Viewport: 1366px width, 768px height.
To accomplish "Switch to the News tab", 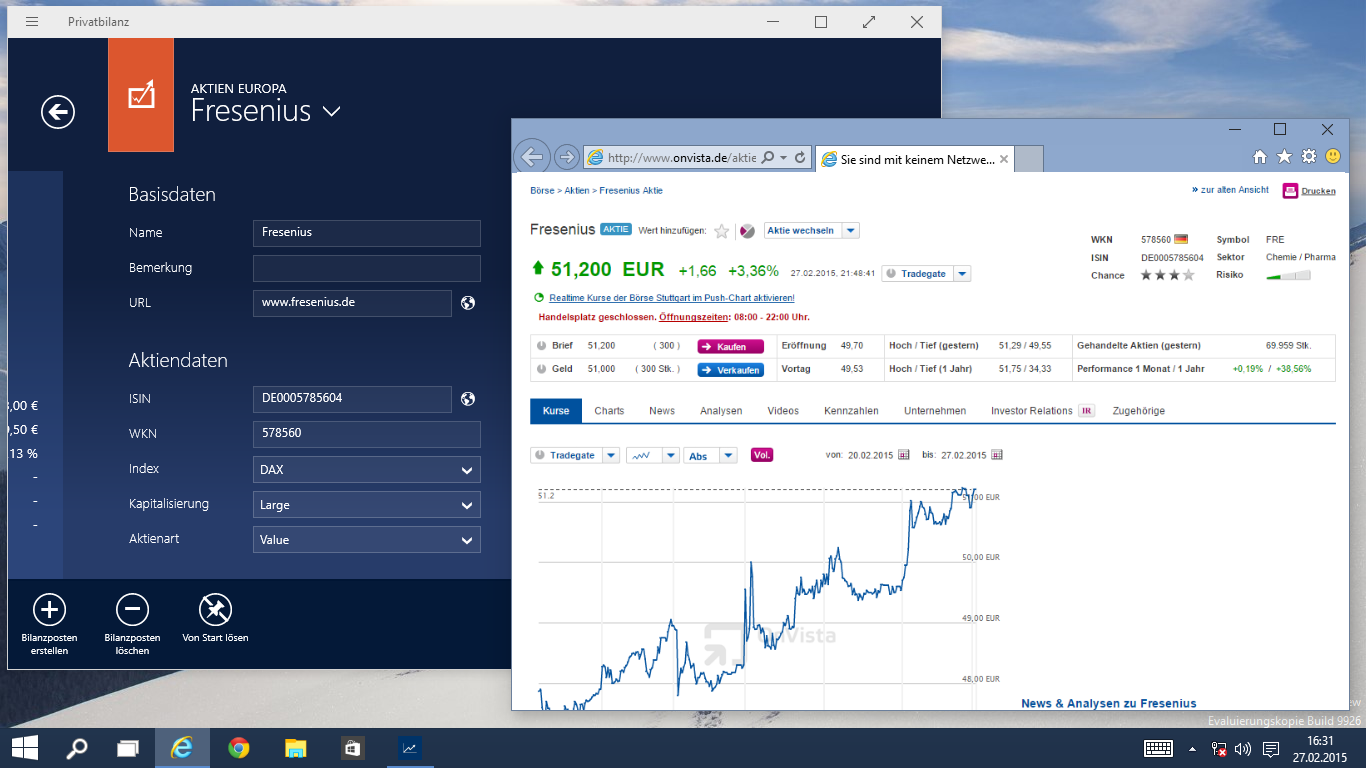I will pyautogui.click(x=662, y=411).
